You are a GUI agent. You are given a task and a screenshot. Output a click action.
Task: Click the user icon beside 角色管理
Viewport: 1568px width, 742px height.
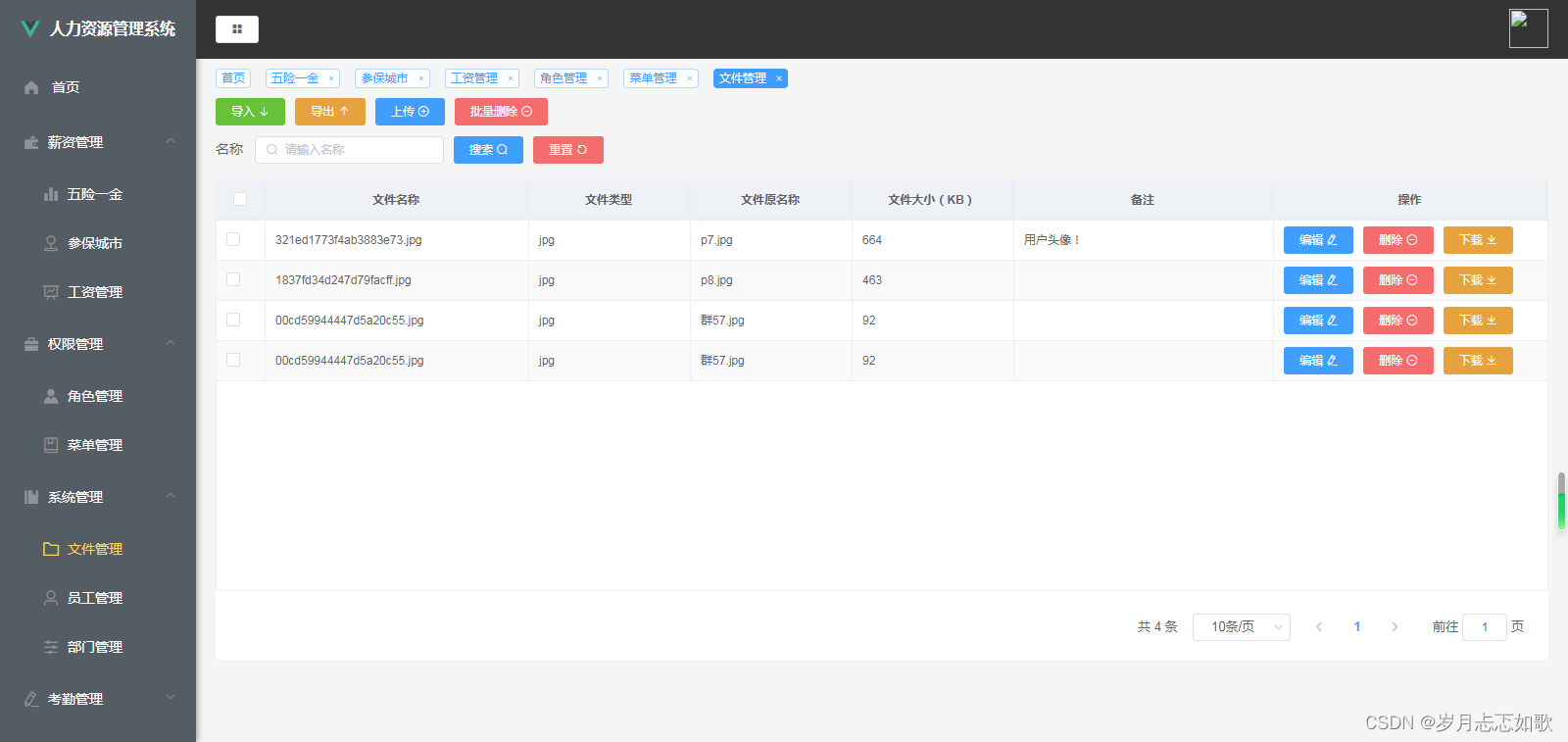click(x=51, y=396)
